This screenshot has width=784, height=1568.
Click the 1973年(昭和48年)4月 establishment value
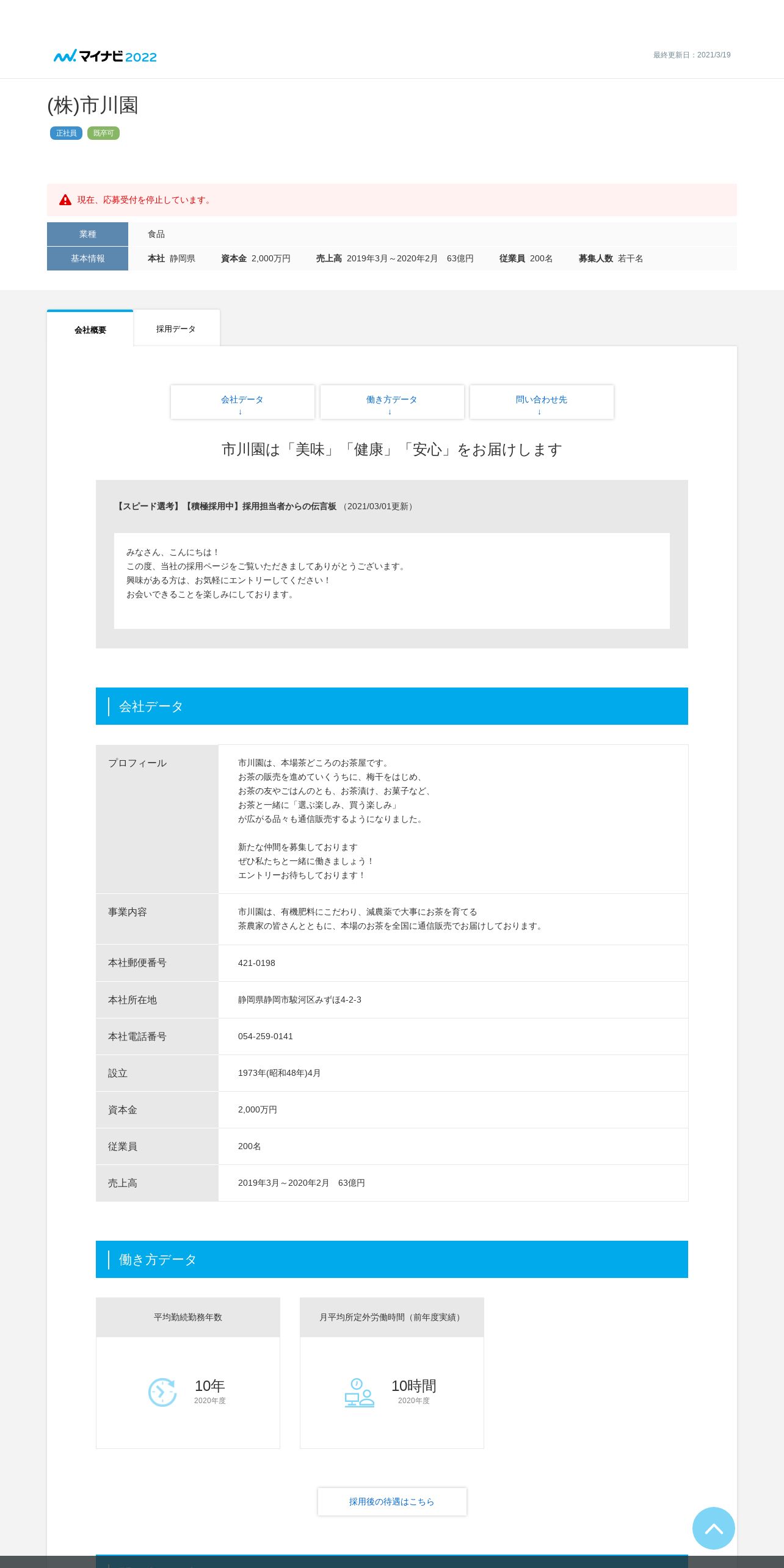pos(279,1073)
